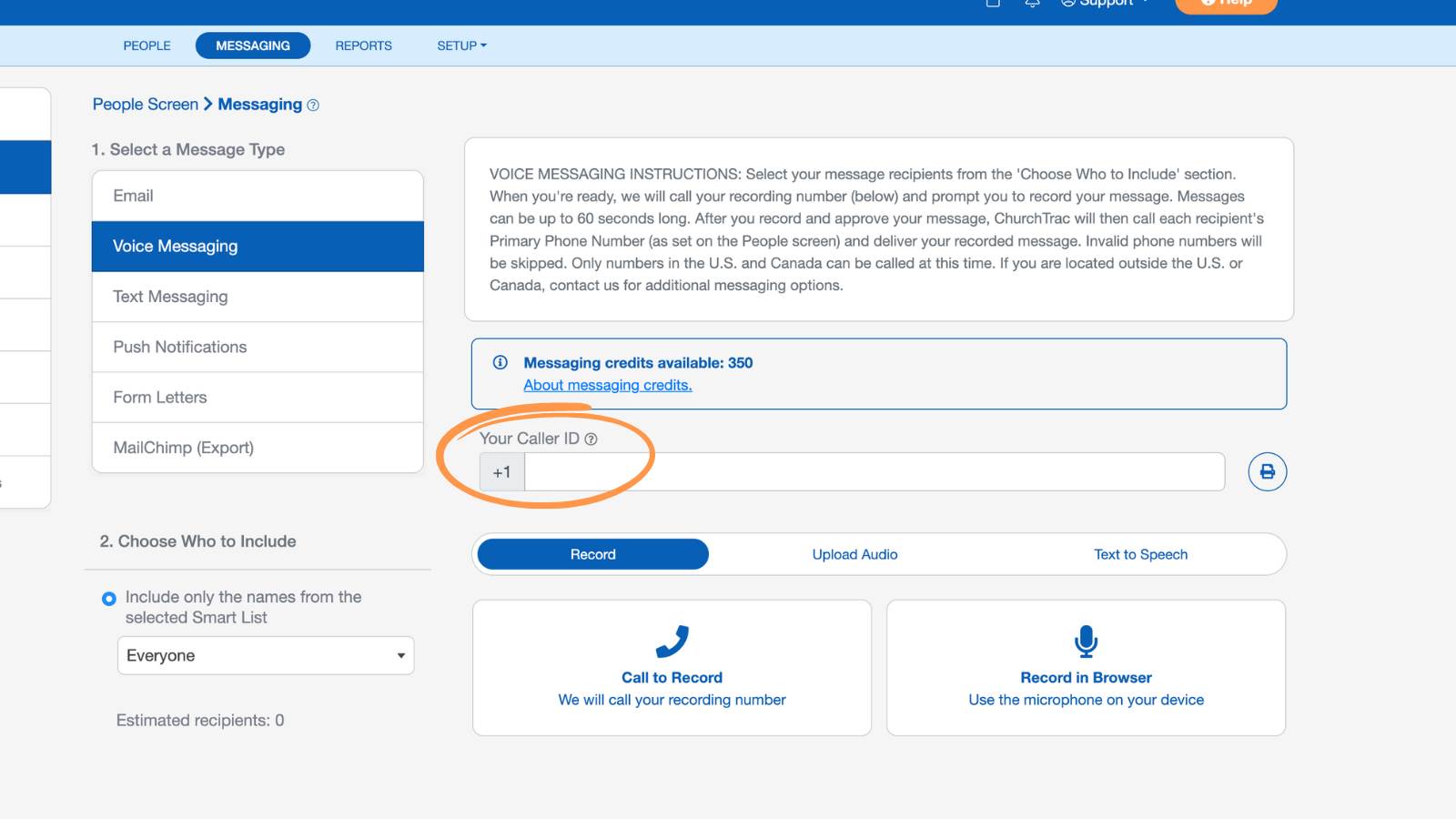Go to the REPORTS tab
The image size is (1456, 819).
pyautogui.click(x=363, y=45)
